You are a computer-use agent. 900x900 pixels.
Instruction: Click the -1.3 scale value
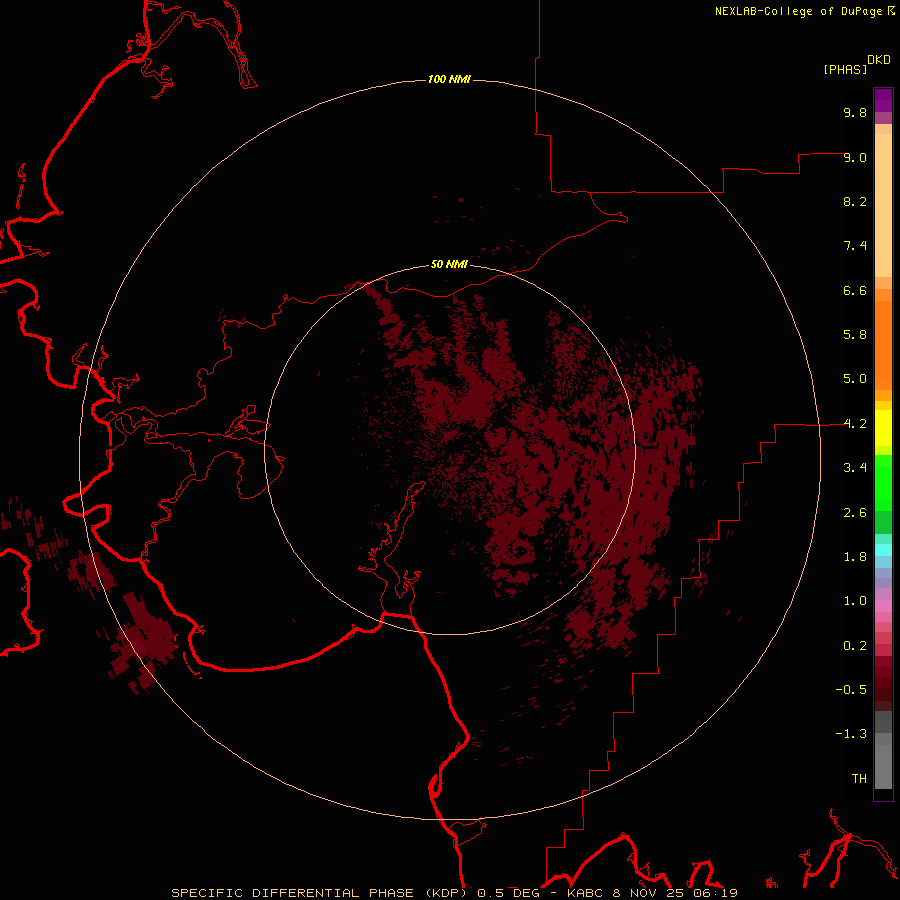click(851, 734)
